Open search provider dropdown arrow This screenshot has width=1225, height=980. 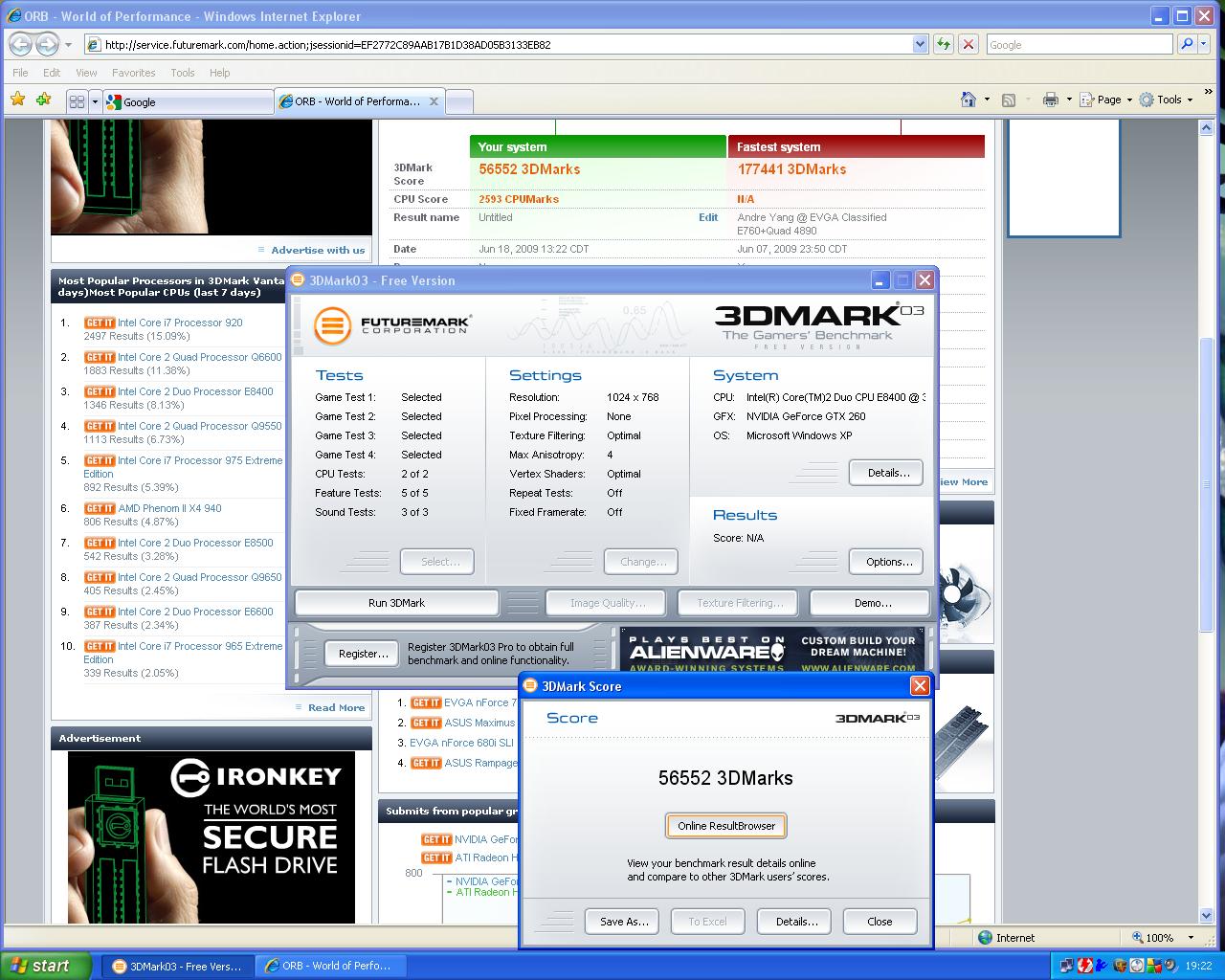(1206, 44)
